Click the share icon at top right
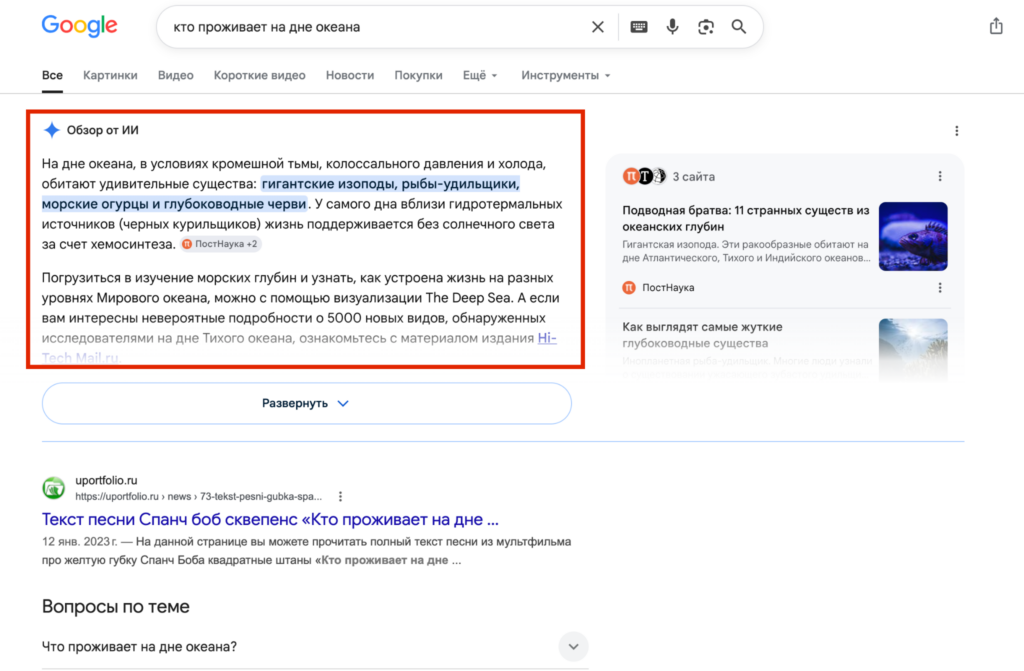1024x671 pixels. 995,26
